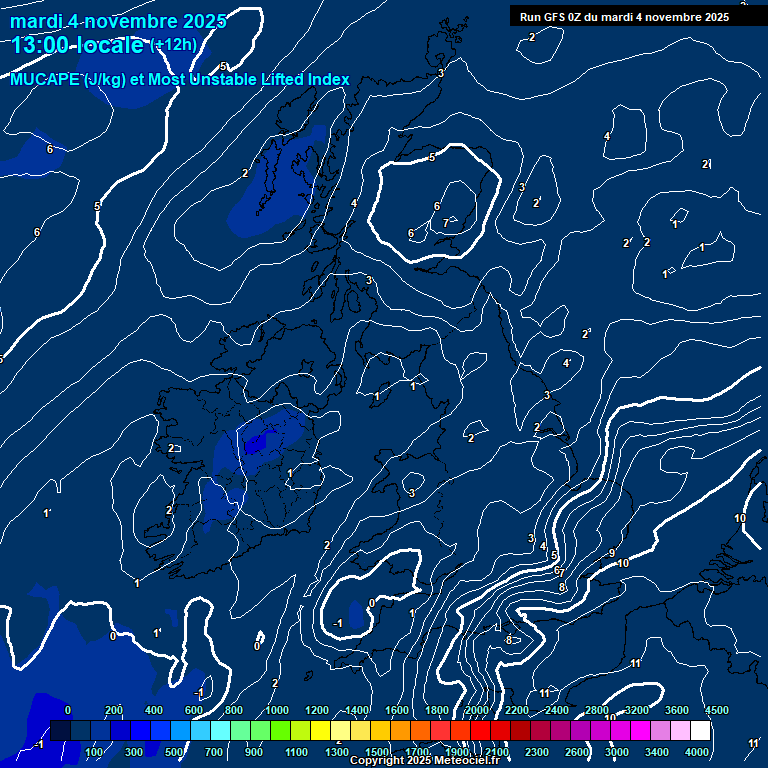The width and height of the screenshot is (768, 768).
Task: Click the contour label "9" on the map
Action: tap(612, 553)
